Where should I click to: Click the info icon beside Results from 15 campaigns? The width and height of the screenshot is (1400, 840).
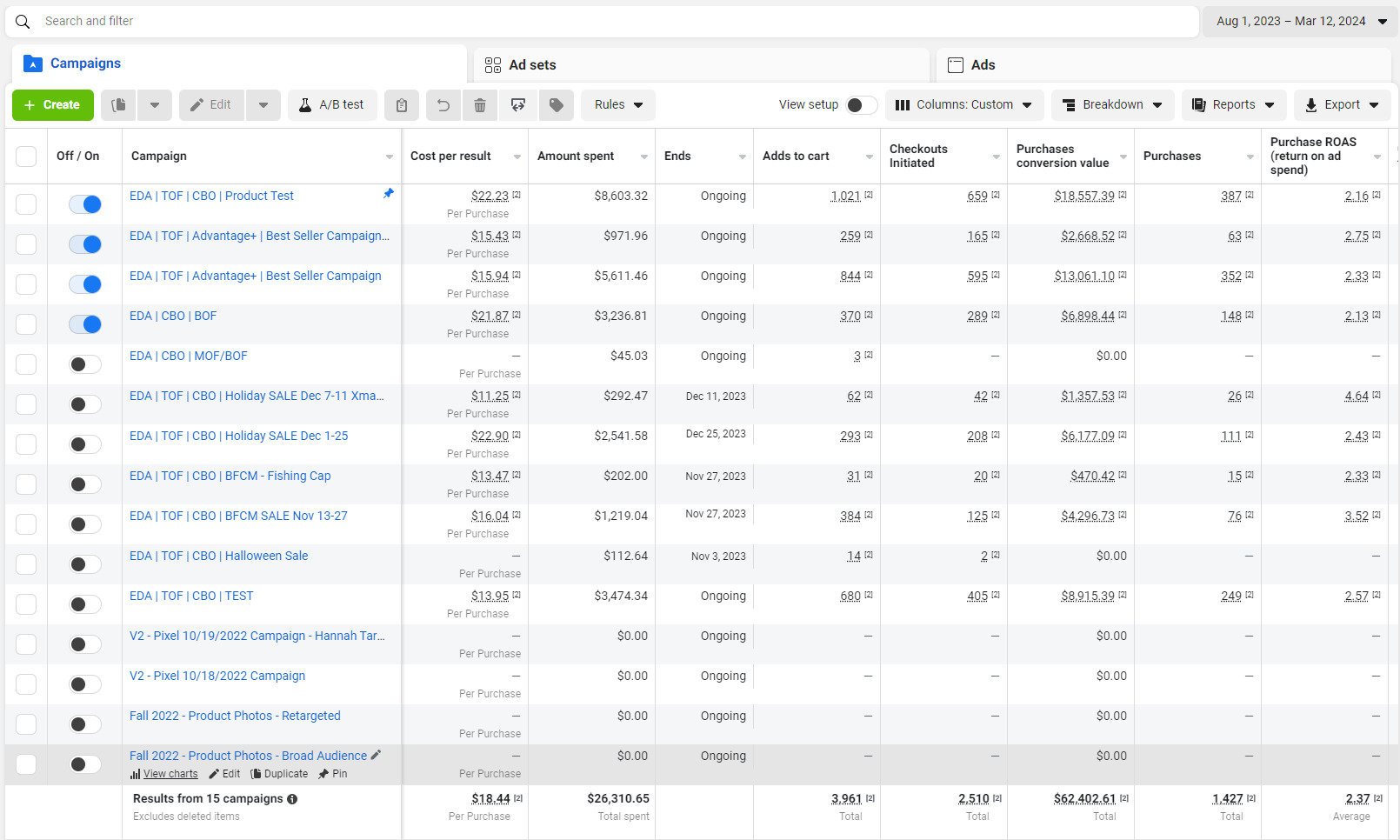coord(292,799)
